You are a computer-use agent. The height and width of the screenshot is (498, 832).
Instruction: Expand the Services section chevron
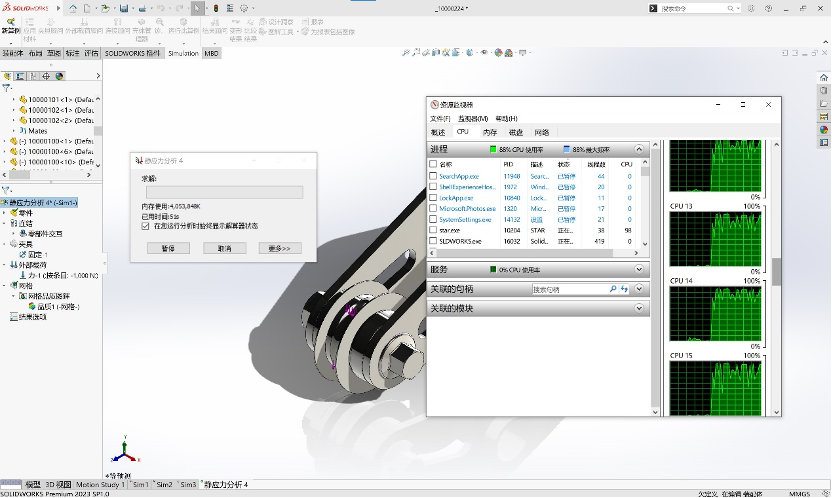click(639, 269)
